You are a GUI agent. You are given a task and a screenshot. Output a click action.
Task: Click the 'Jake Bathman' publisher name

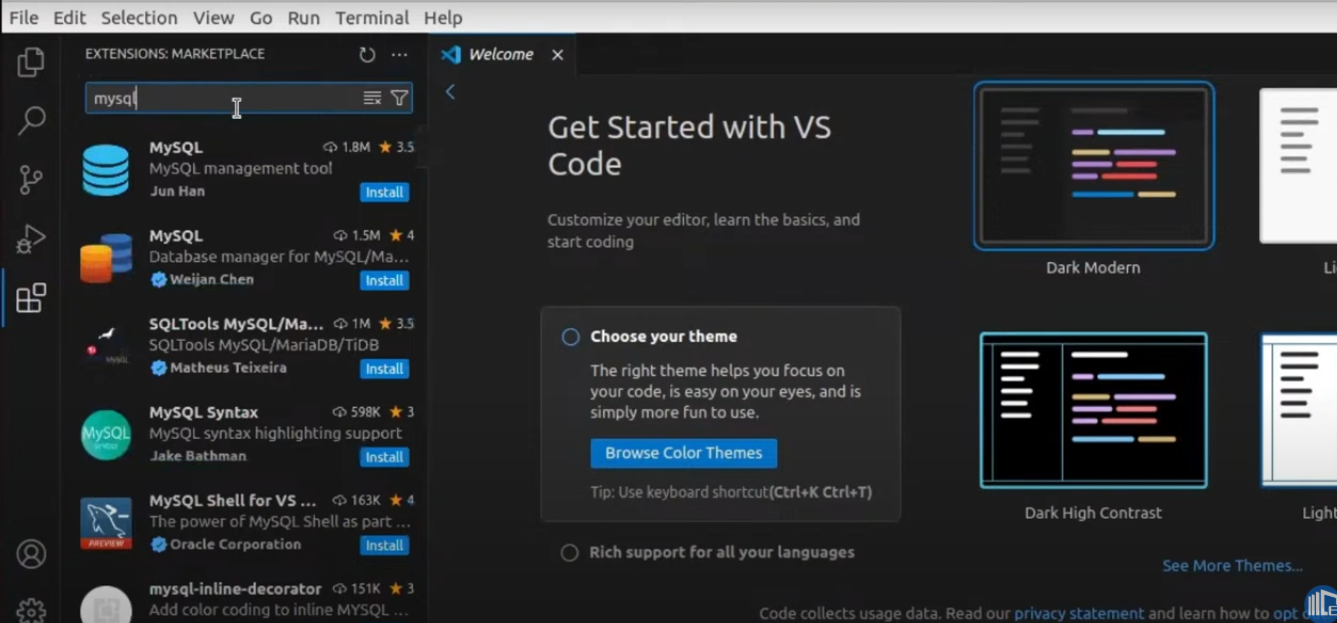click(x=198, y=456)
